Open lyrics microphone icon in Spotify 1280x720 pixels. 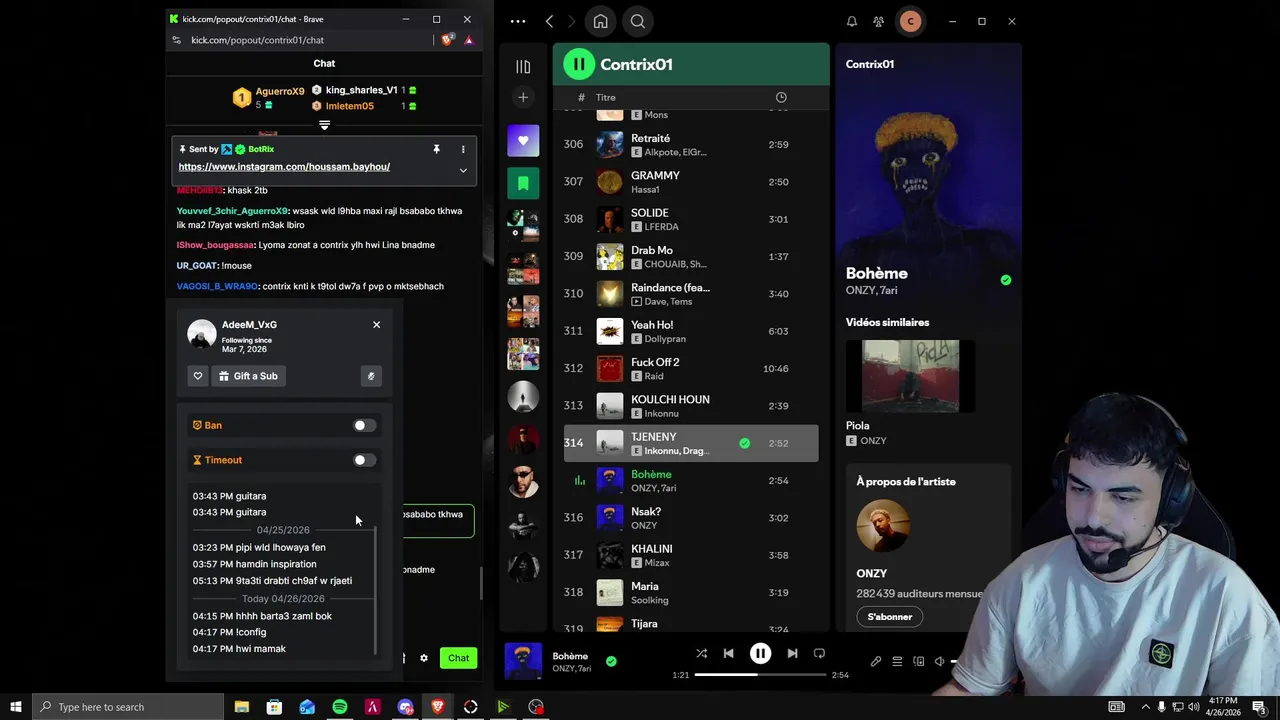[876, 661]
